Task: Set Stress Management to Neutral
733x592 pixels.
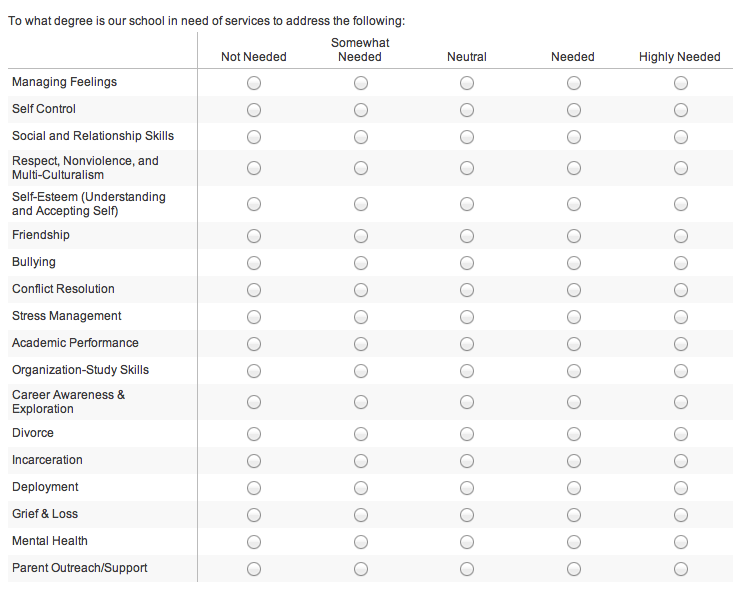Action: (467, 317)
